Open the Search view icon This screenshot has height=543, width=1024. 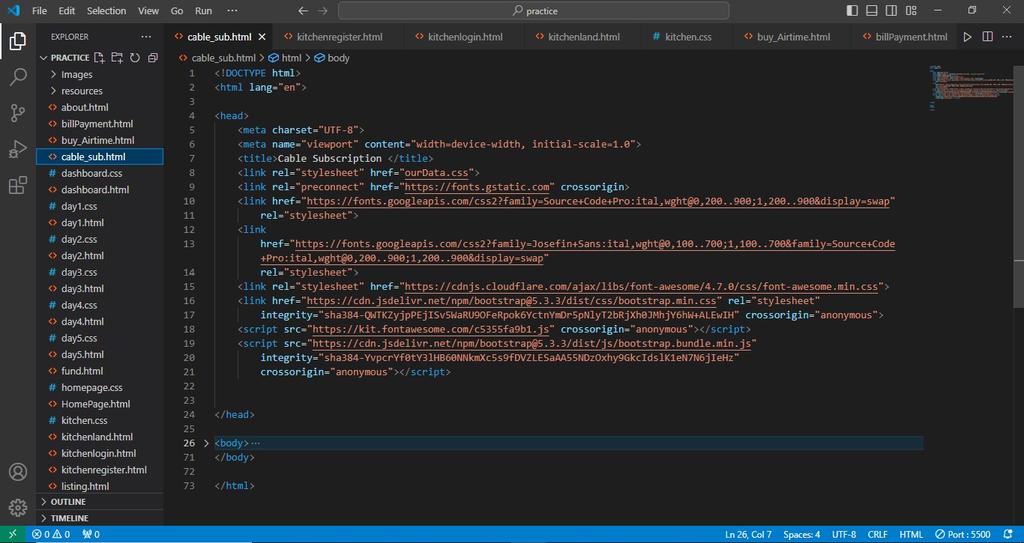click(18, 77)
